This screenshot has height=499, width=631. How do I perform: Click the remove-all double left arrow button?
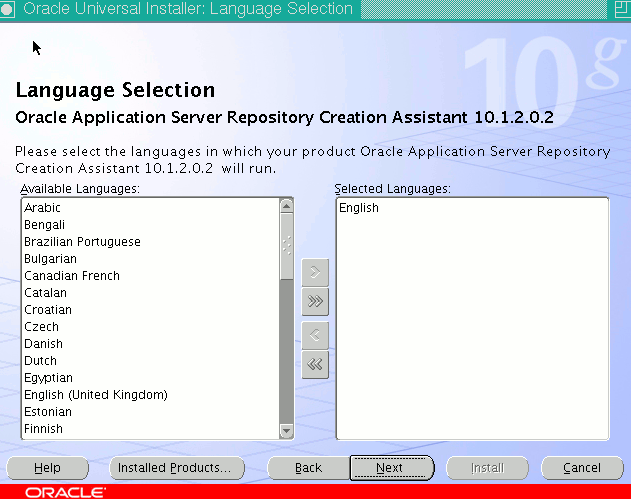(x=315, y=365)
